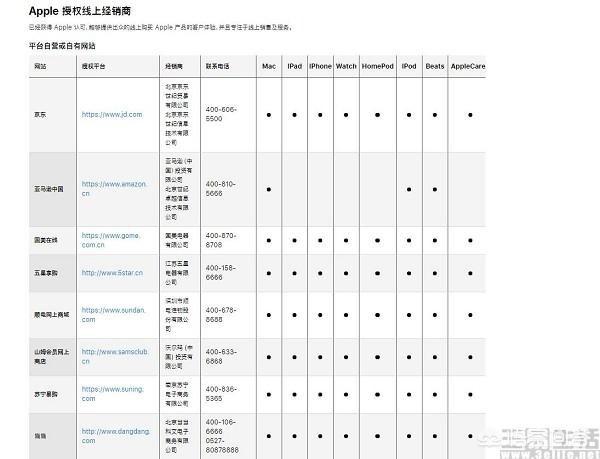Open the https://www.suning.com link
This screenshot has height=459, width=600.
point(113,394)
